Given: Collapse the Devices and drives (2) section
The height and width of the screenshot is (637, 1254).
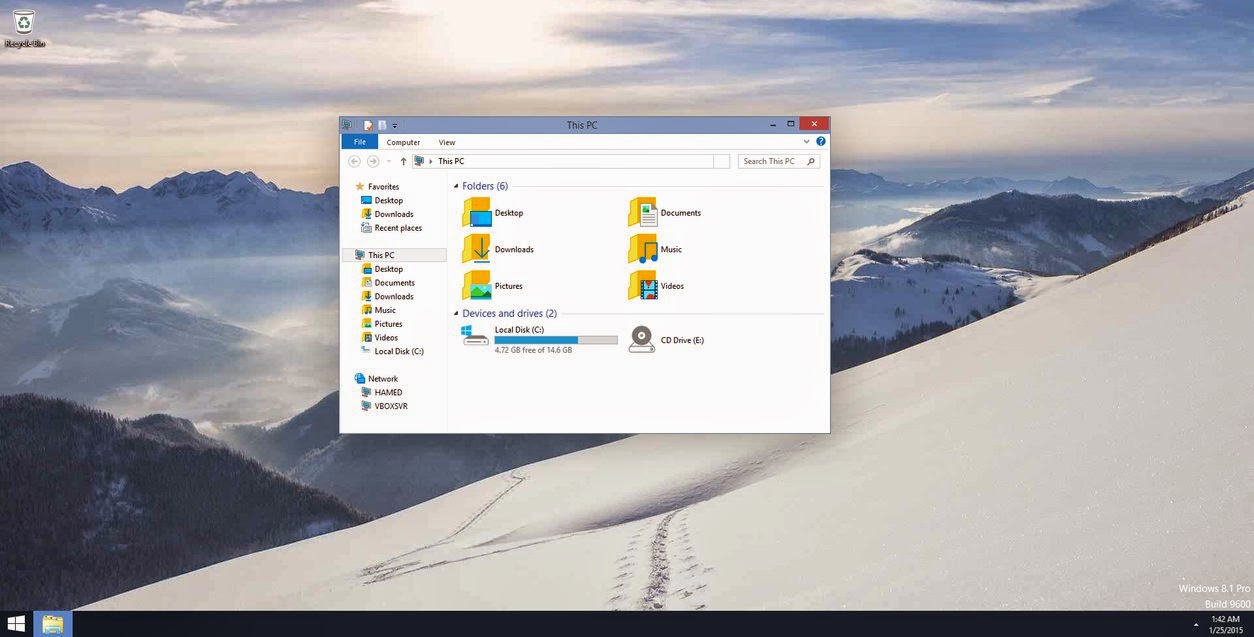Looking at the screenshot, I should pos(456,313).
